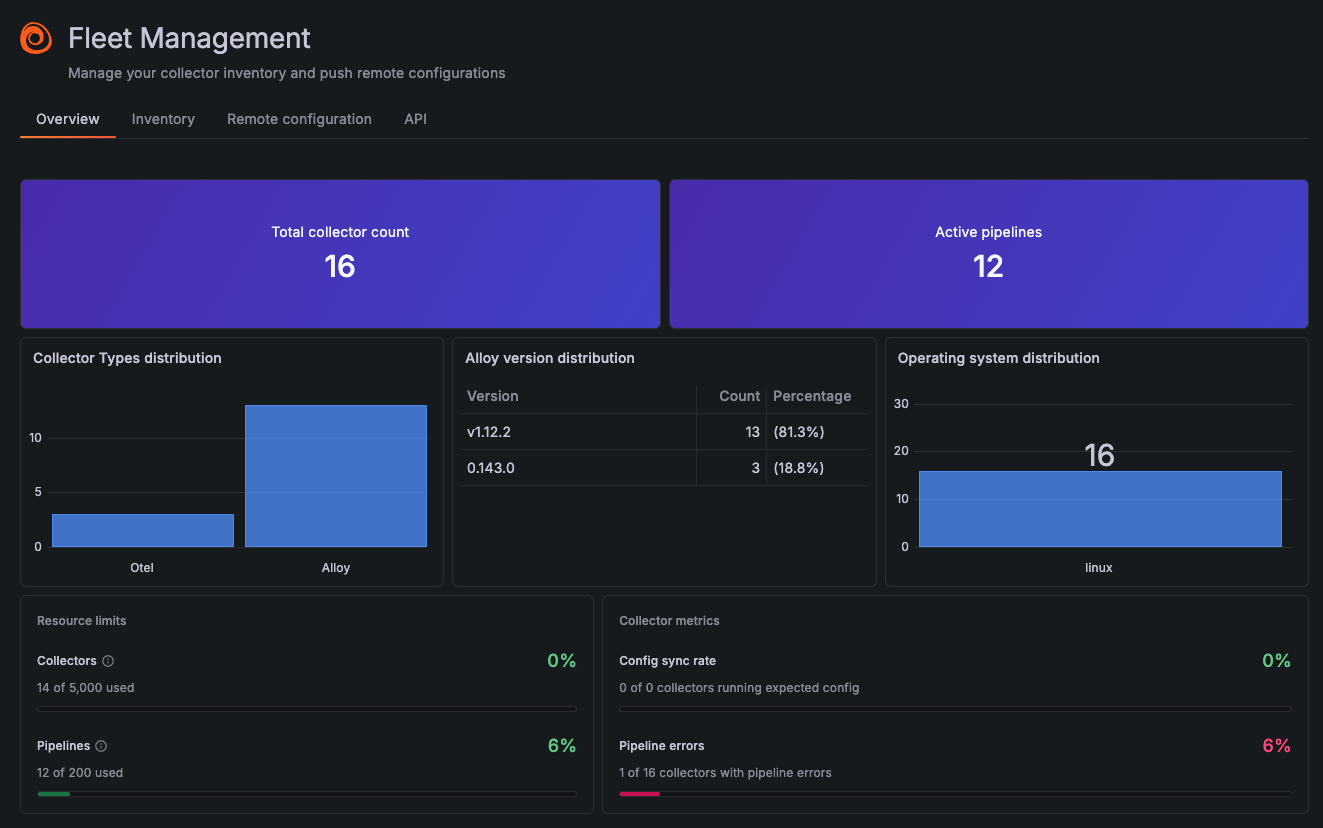Click the info icon beside Pipelines limit

(100, 745)
